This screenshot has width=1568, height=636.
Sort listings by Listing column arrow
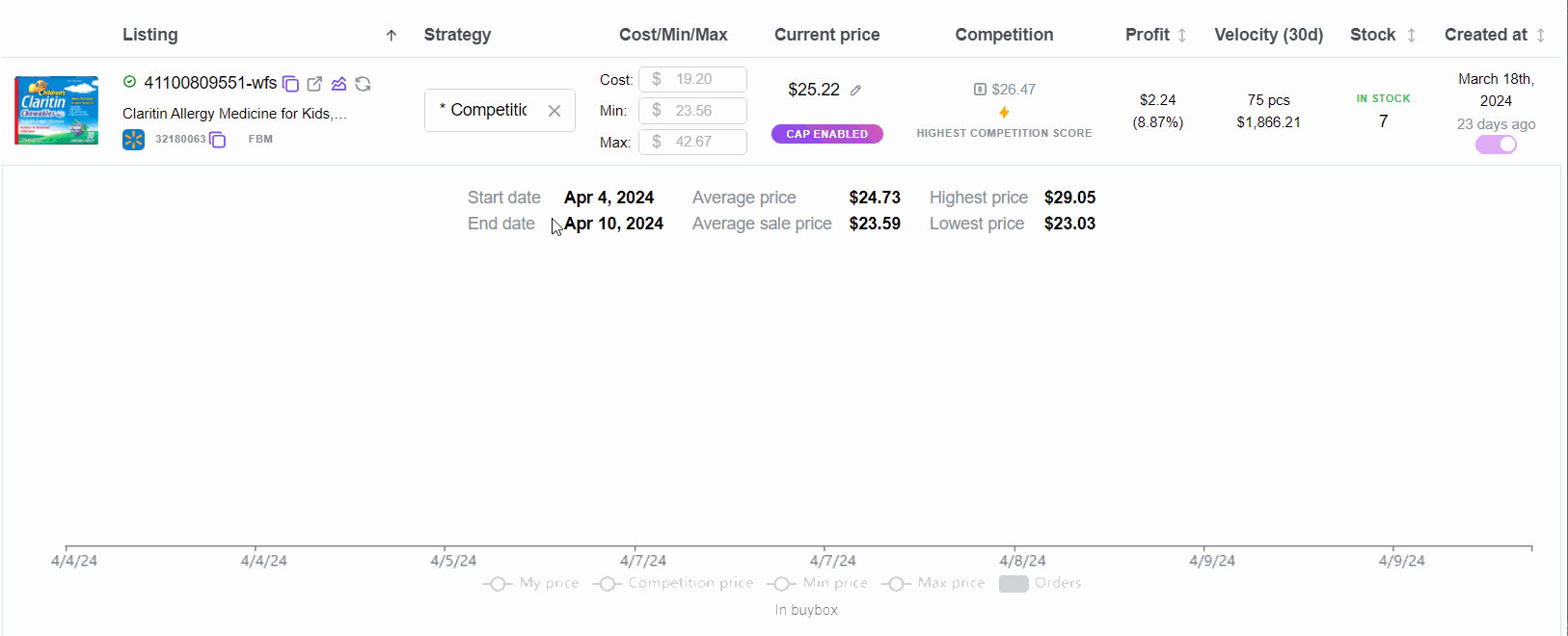click(391, 36)
